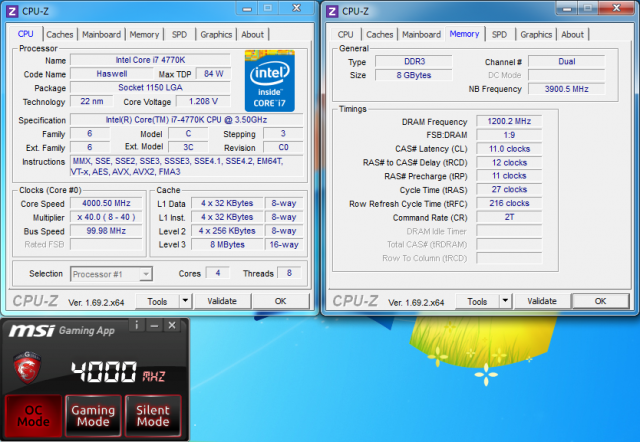This screenshot has width=640, height=442.
Task: Open the Processor #1 selection dropdown
Action: point(111,274)
